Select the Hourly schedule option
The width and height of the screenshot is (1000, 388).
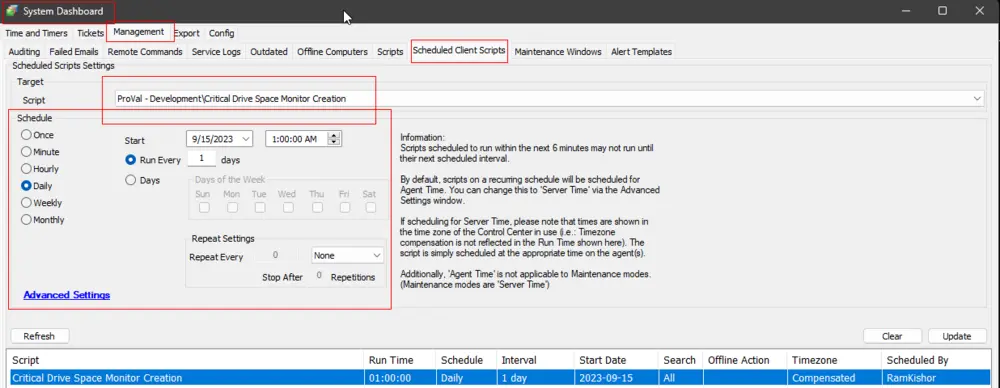(x=26, y=169)
